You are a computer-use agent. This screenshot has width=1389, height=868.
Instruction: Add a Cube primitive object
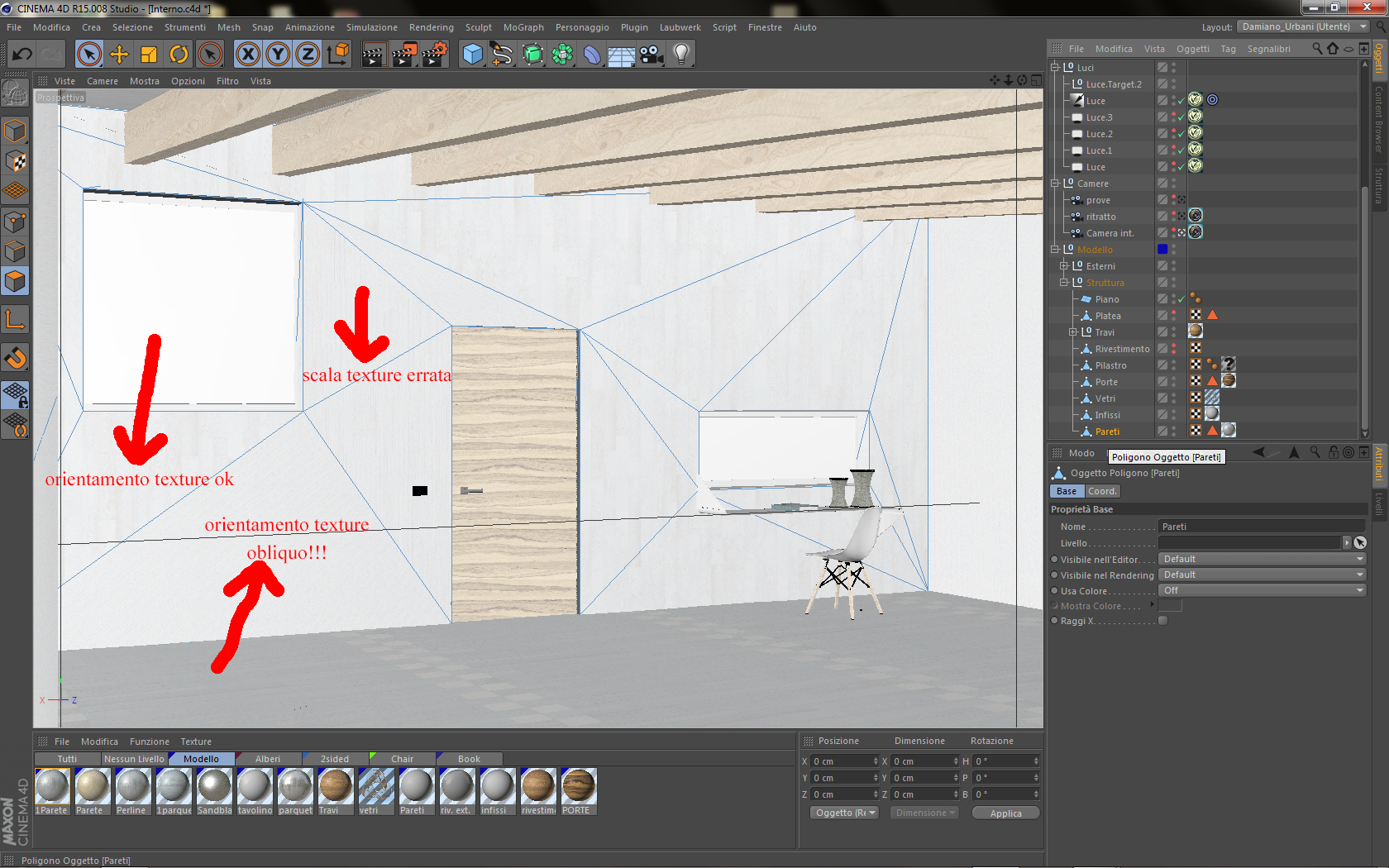click(473, 55)
